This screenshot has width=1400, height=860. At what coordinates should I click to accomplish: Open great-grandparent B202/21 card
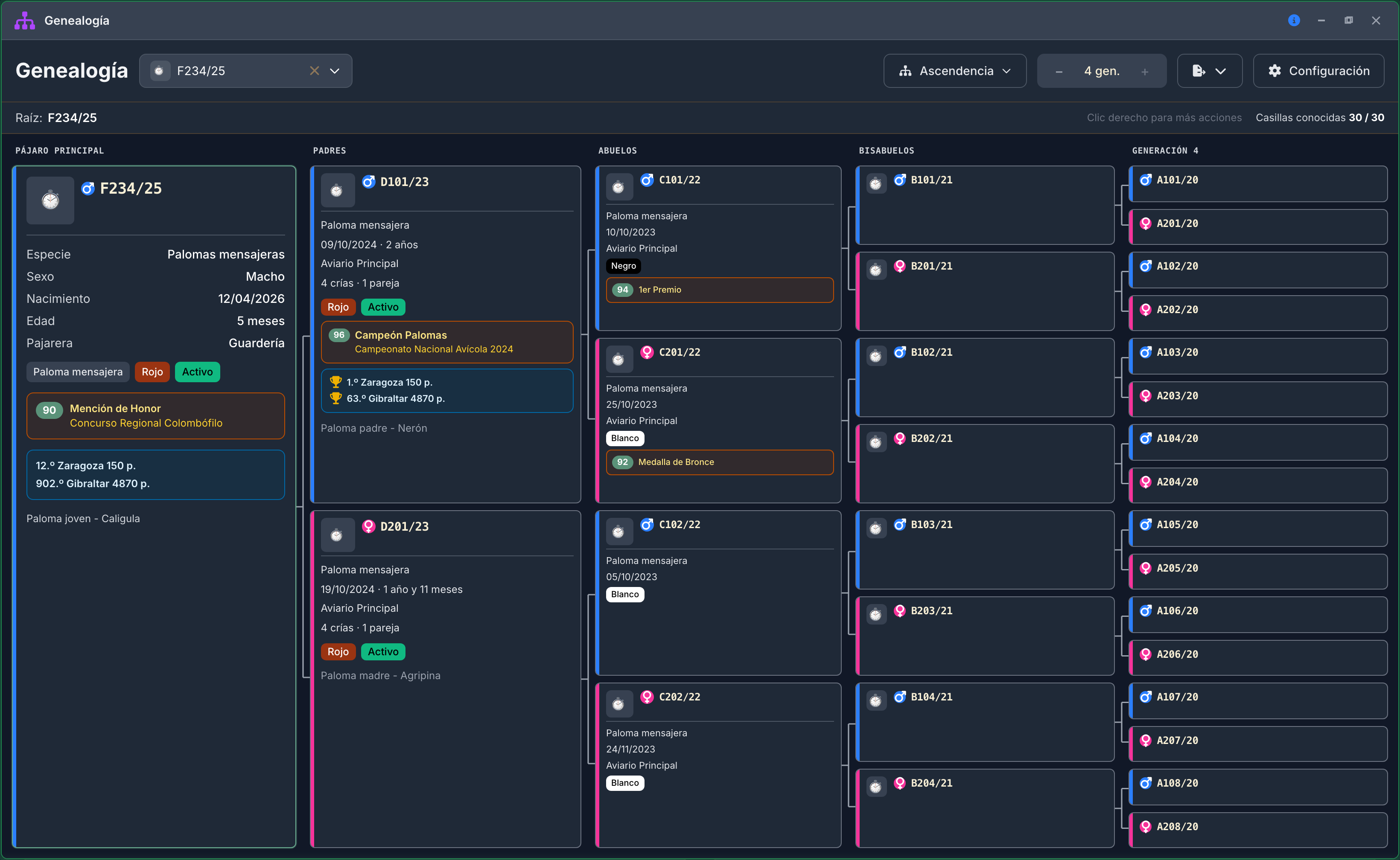[985, 464]
